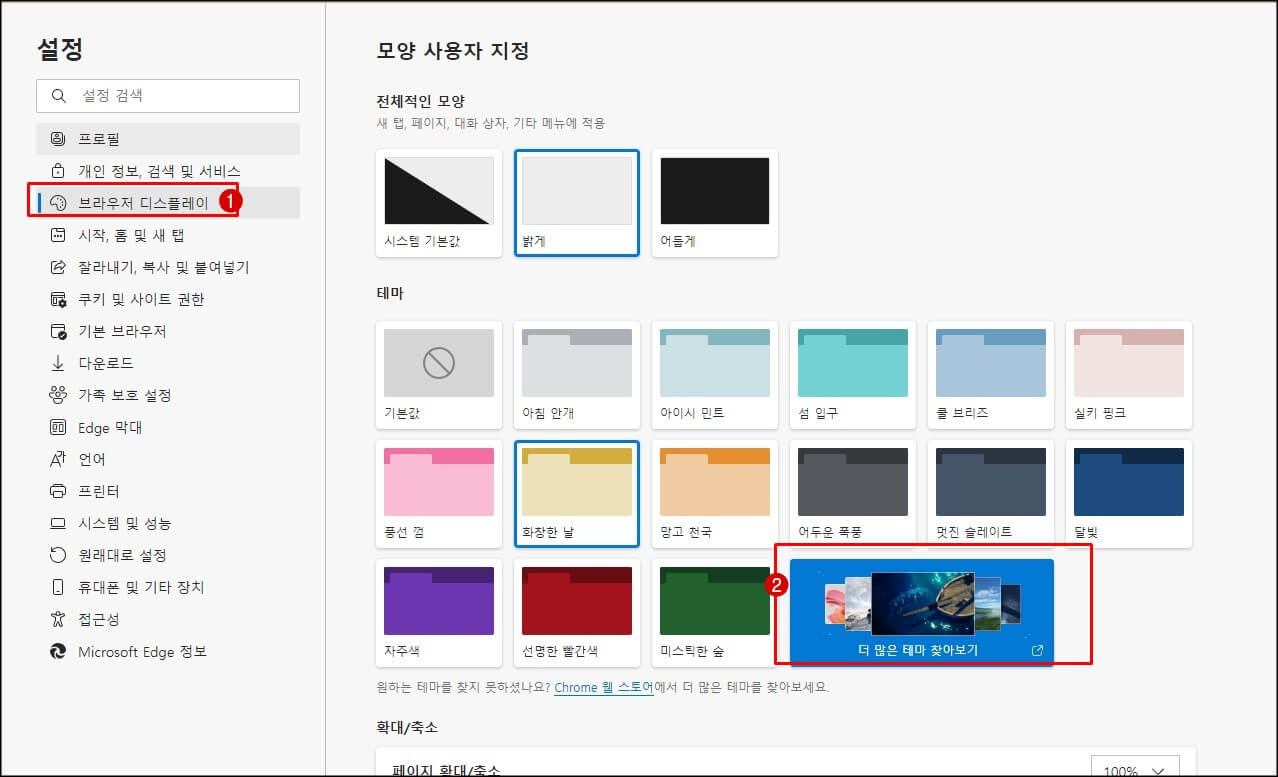This screenshot has height=777, width=1278.
Task: Click the printer icon beside 프린터
Action: coord(58,491)
